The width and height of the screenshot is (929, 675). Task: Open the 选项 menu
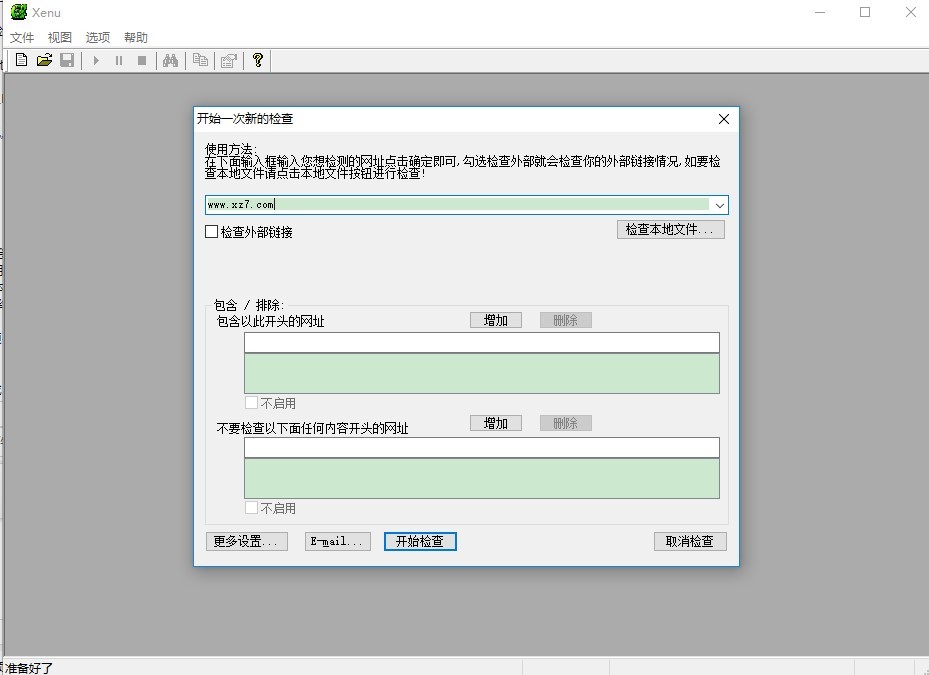(x=97, y=36)
